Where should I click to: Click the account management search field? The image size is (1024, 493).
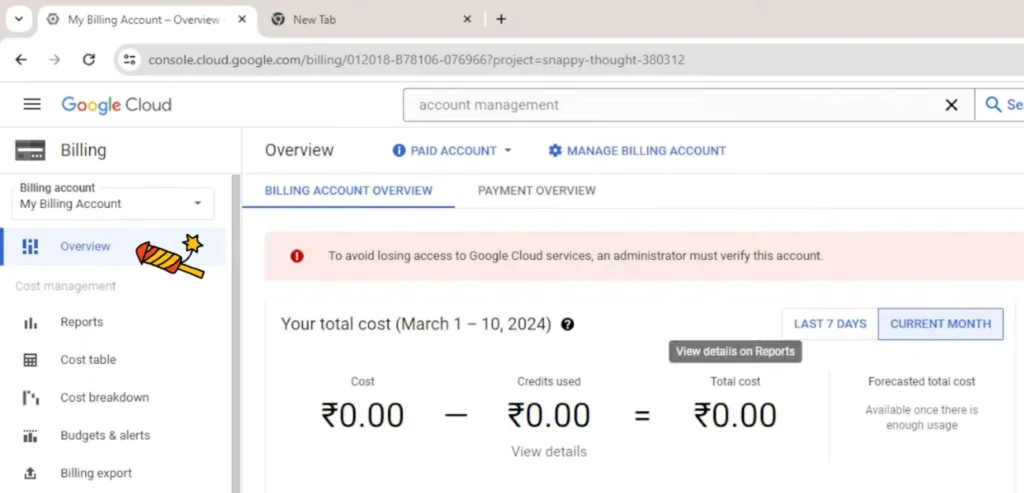click(670, 105)
